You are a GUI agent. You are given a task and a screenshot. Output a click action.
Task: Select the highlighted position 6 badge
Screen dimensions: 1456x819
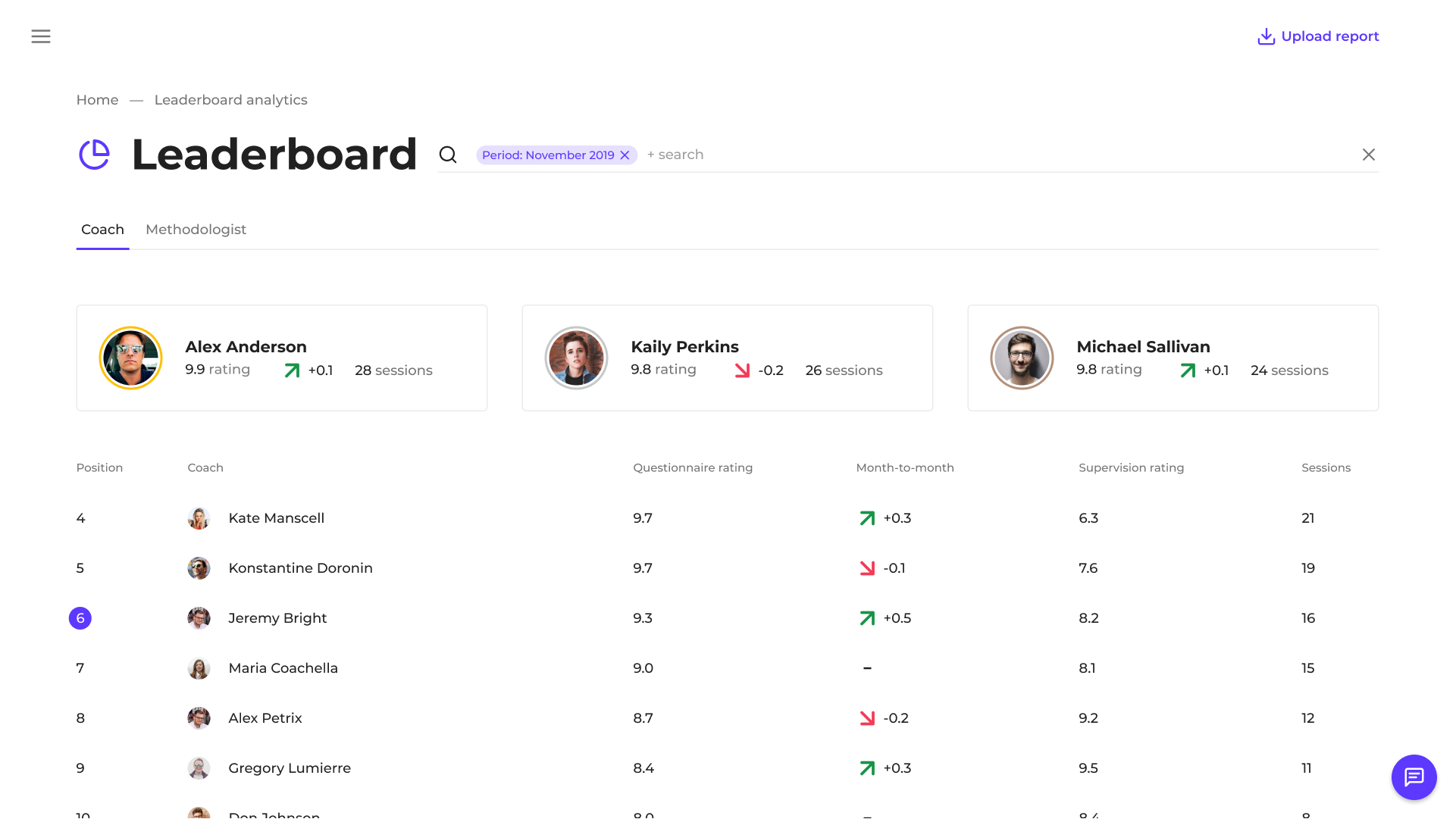(x=80, y=618)
